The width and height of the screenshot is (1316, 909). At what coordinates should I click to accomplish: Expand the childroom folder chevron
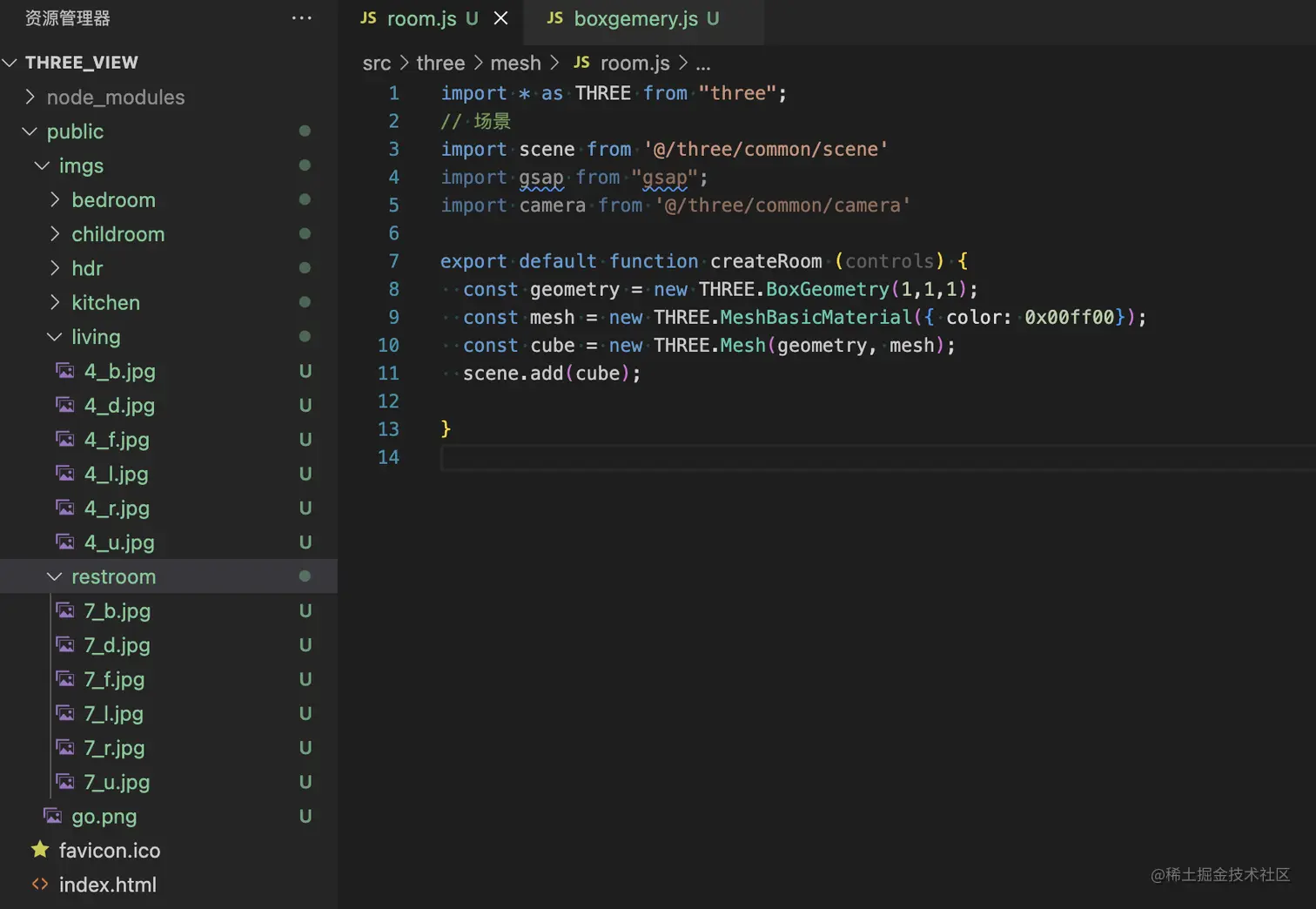55,234
